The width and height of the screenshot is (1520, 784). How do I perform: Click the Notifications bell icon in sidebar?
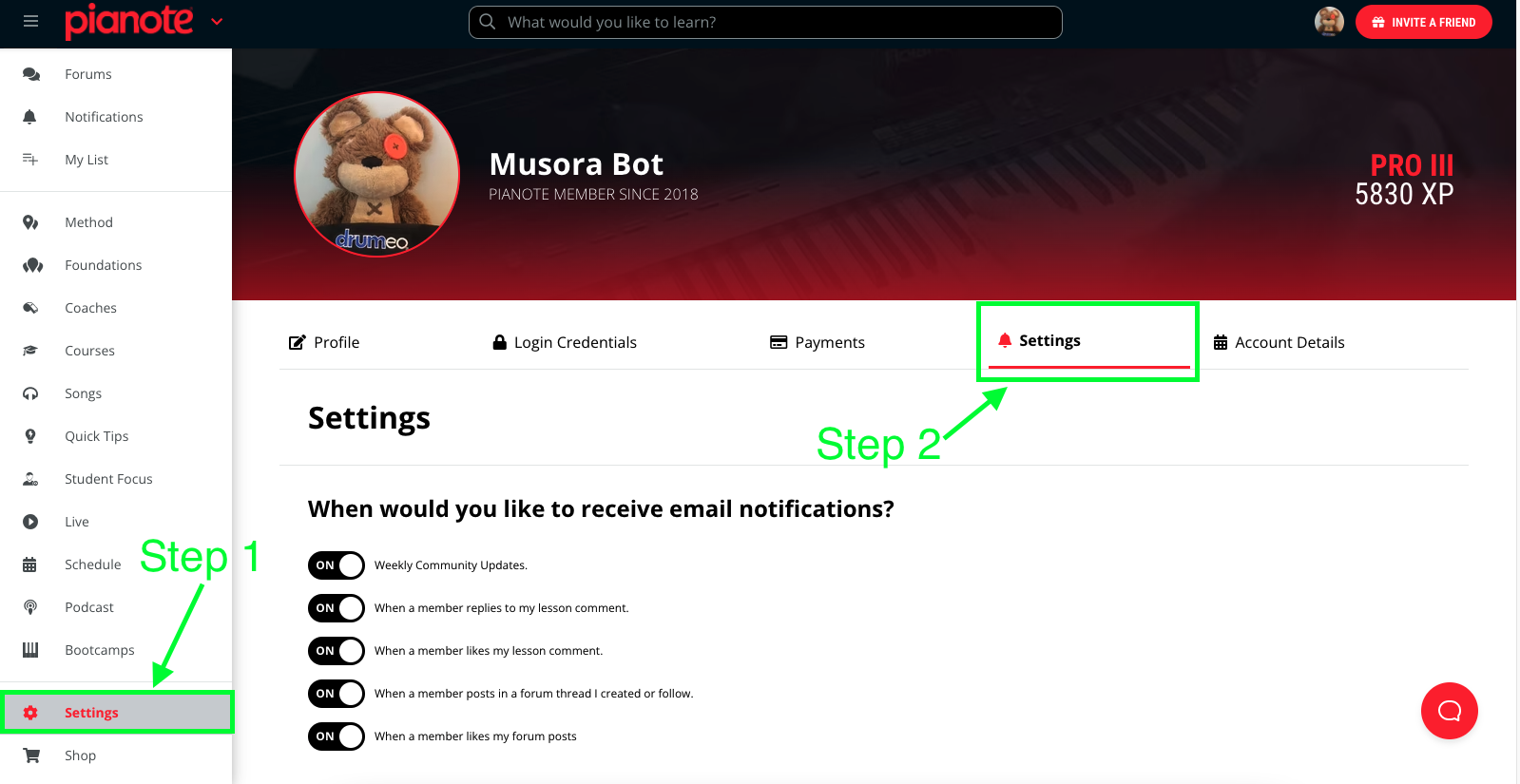tap(29, 117)
